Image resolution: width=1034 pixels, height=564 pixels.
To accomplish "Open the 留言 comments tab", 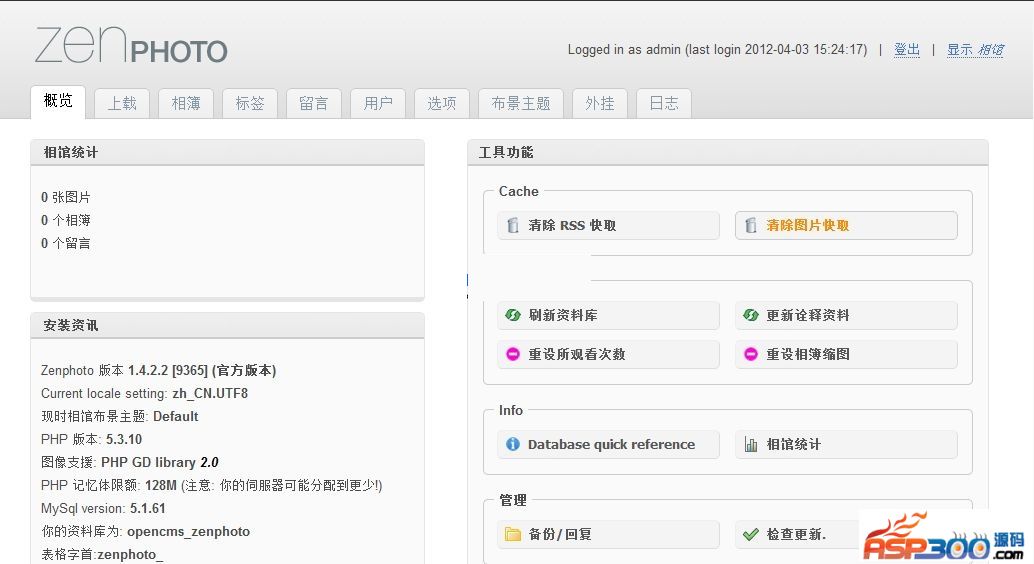I will coord(314,103).
